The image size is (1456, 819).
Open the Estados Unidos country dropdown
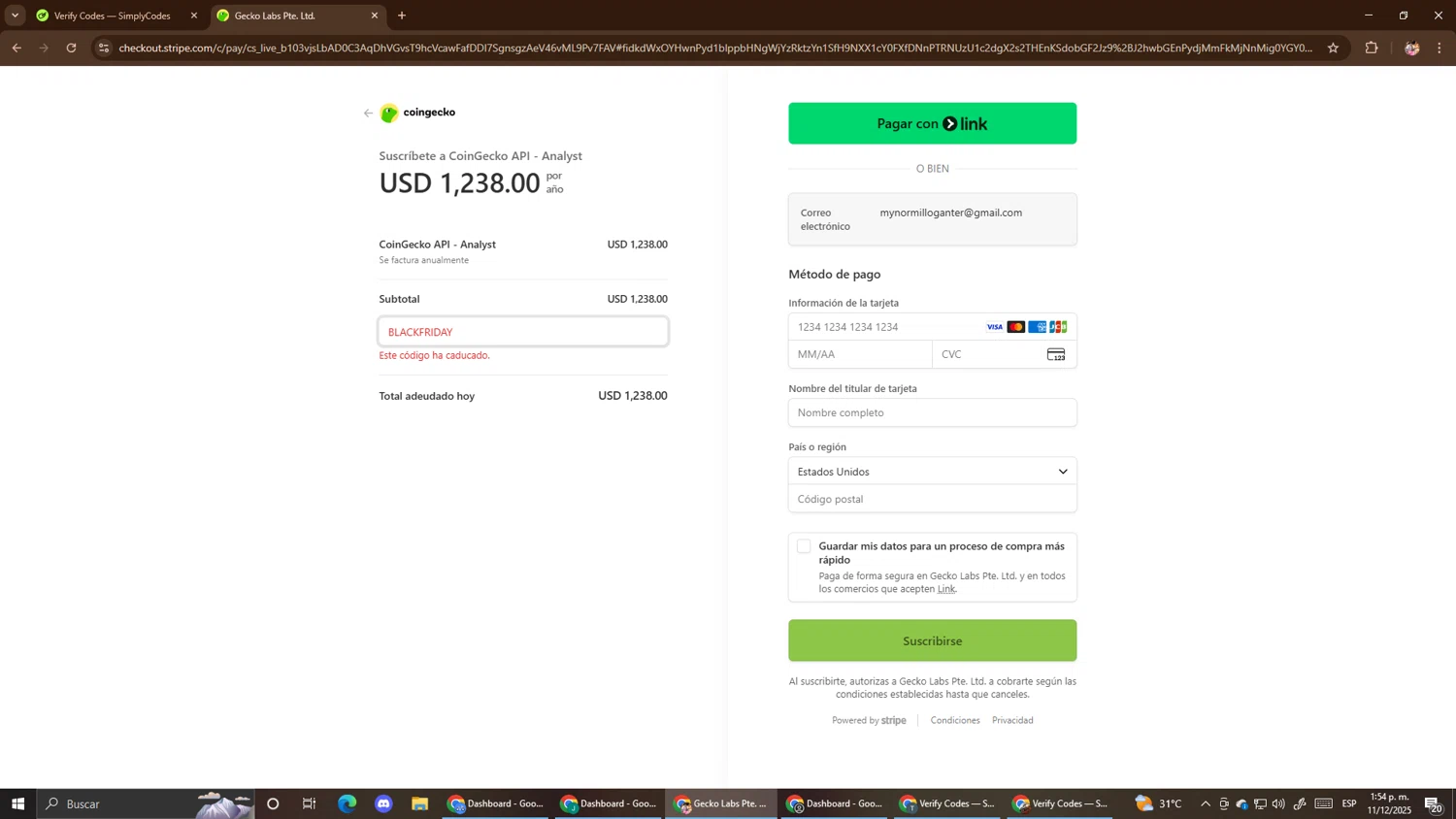pos(932,472)
